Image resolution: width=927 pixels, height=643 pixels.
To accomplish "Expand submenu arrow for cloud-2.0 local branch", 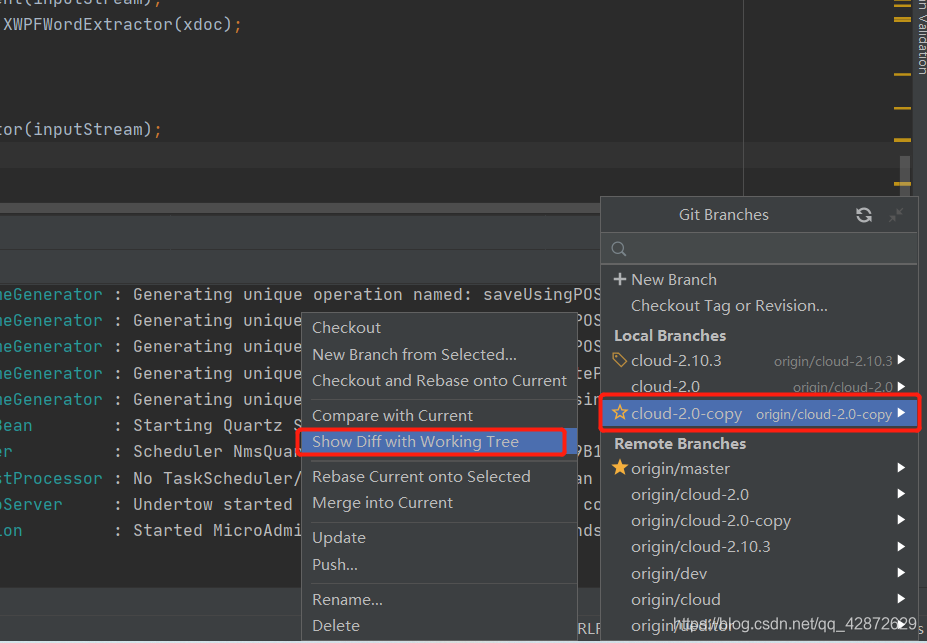I will coord(901,387).
